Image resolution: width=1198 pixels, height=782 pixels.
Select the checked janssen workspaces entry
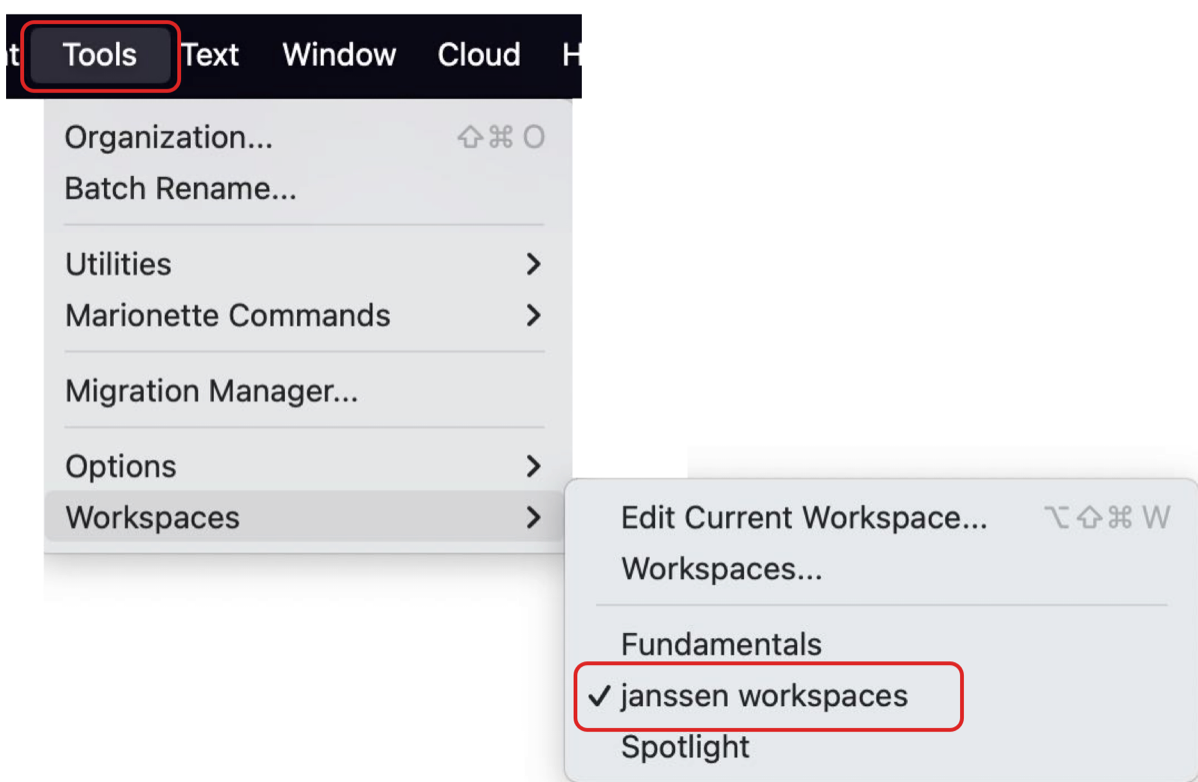tap(764, 696)
